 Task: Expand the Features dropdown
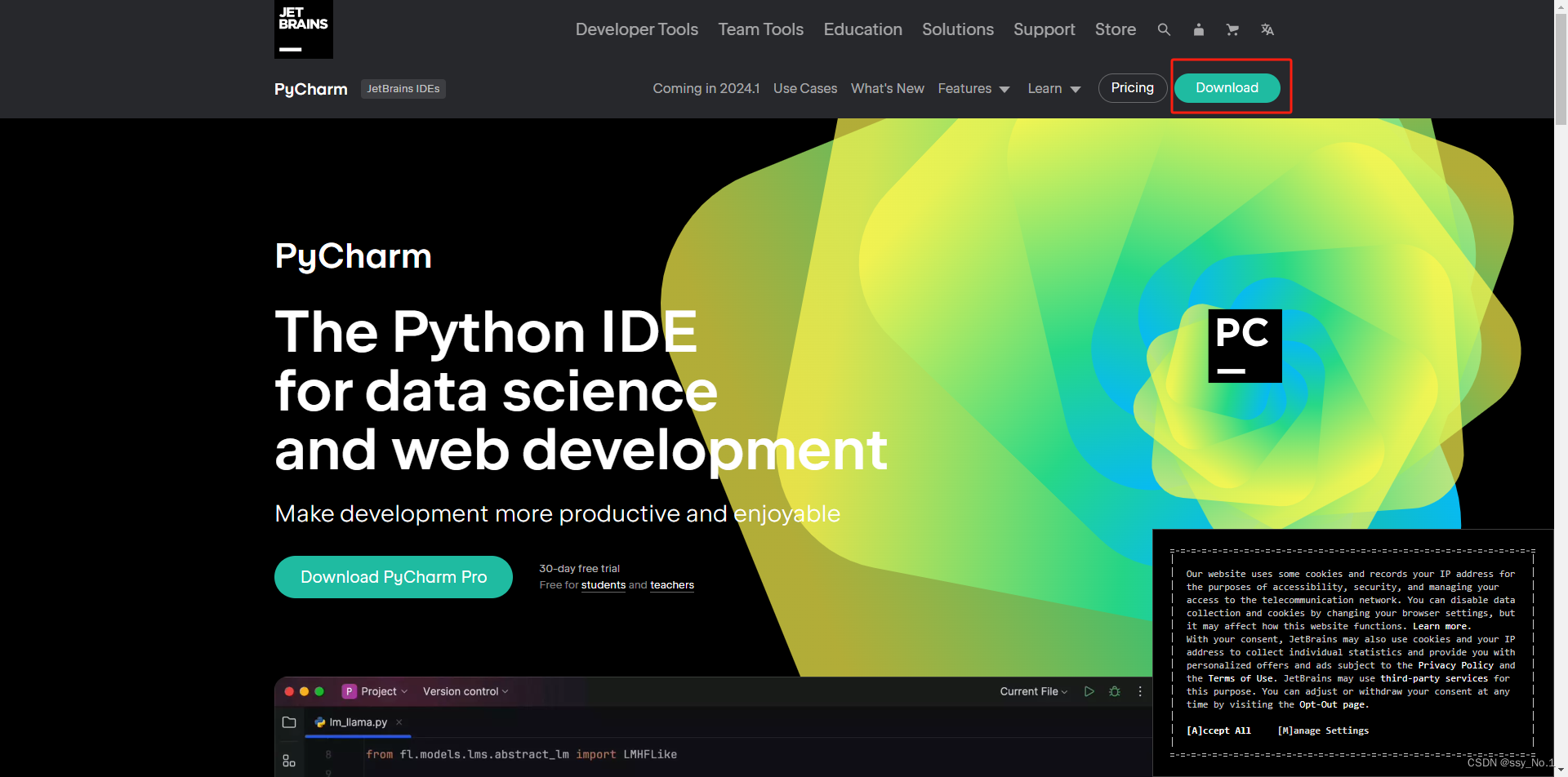coord(973,88)
